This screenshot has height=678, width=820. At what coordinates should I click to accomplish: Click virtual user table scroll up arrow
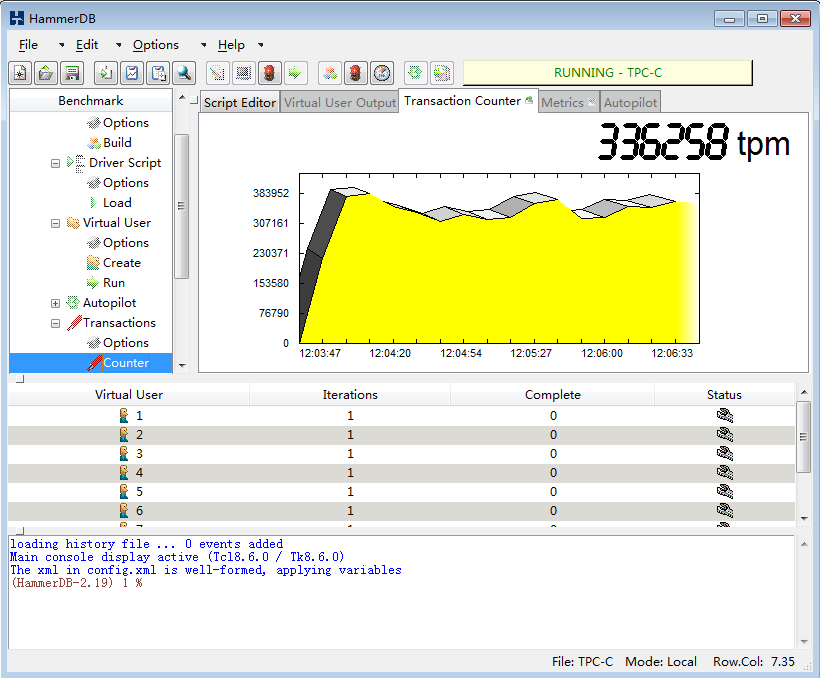pyautogui.click(x=804, y=392)
